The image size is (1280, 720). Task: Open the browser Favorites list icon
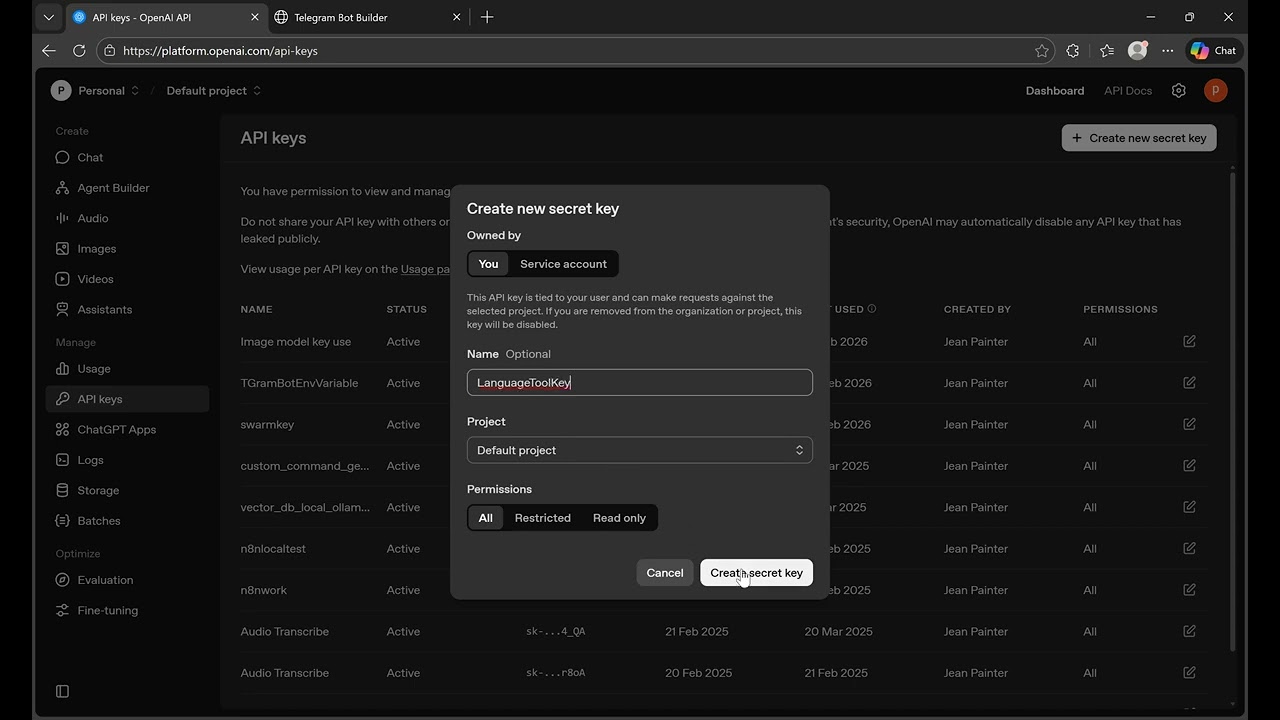[x=1106, y=50]
